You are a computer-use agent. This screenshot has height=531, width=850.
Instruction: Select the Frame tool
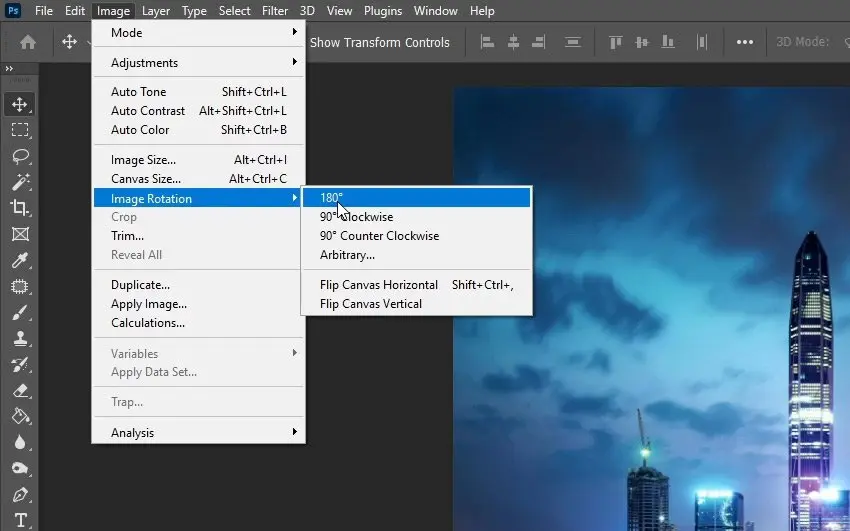pos(20,234)
